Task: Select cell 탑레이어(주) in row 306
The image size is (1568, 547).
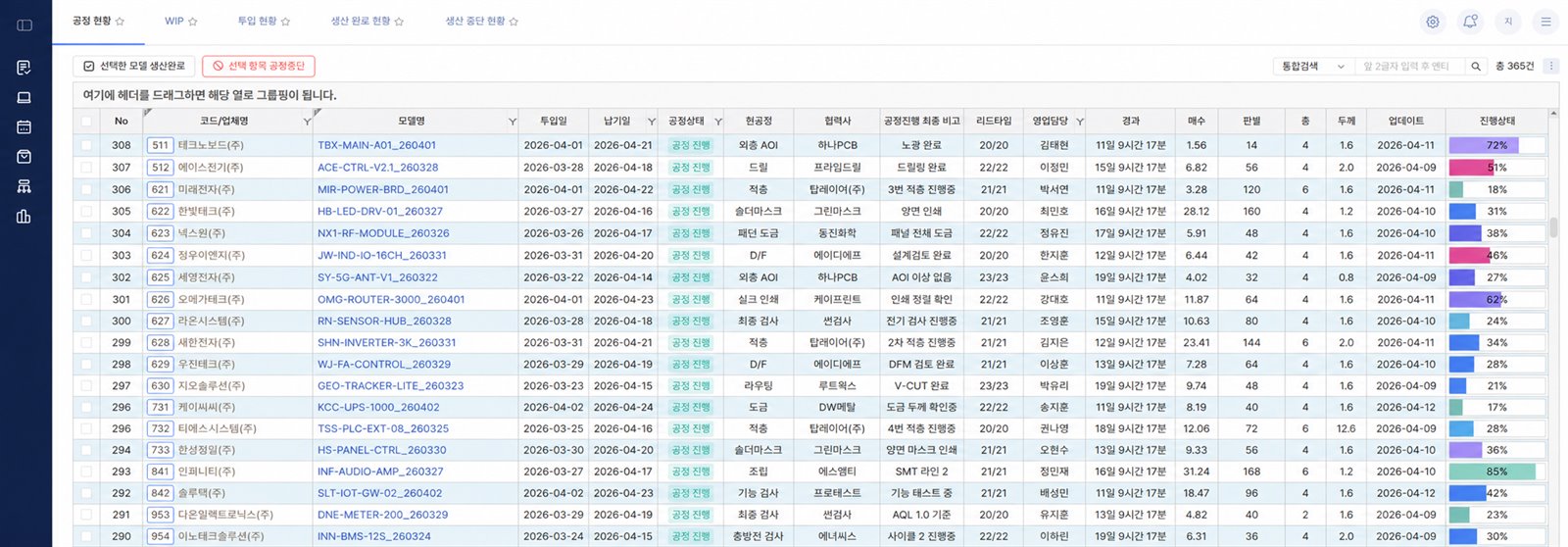Action: tap(837, 189)
